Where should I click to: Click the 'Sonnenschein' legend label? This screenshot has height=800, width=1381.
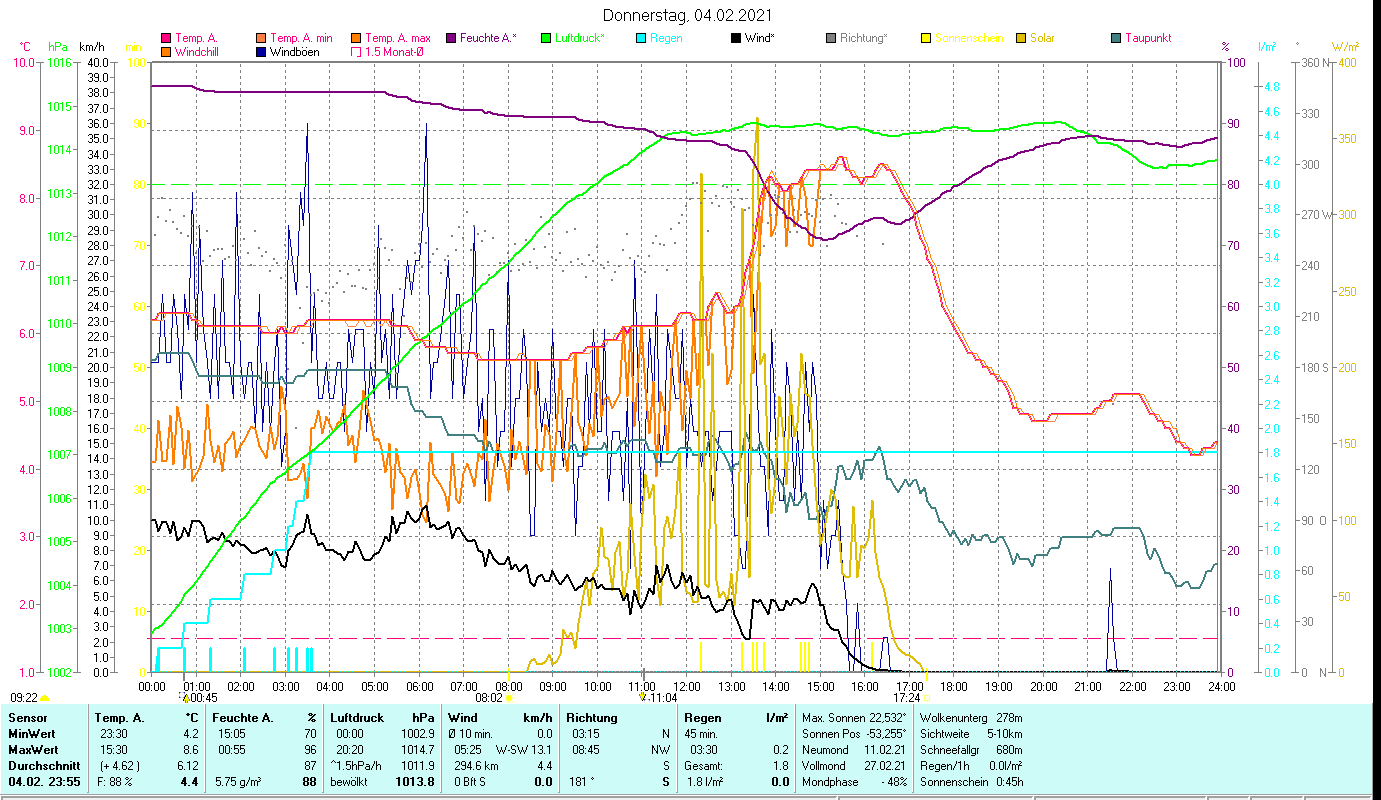tap(967, 38)
